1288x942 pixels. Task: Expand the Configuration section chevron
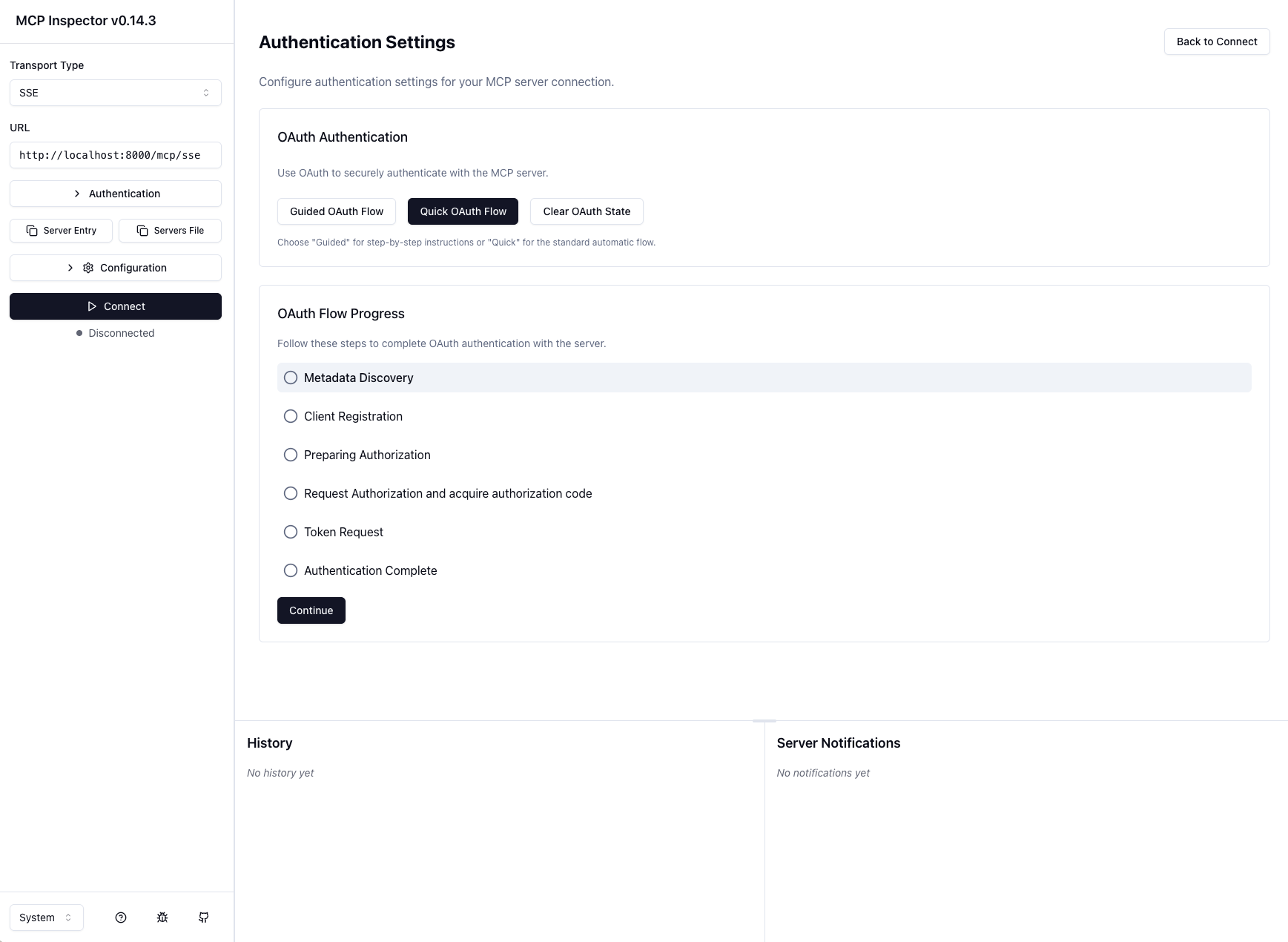[70, 268]
